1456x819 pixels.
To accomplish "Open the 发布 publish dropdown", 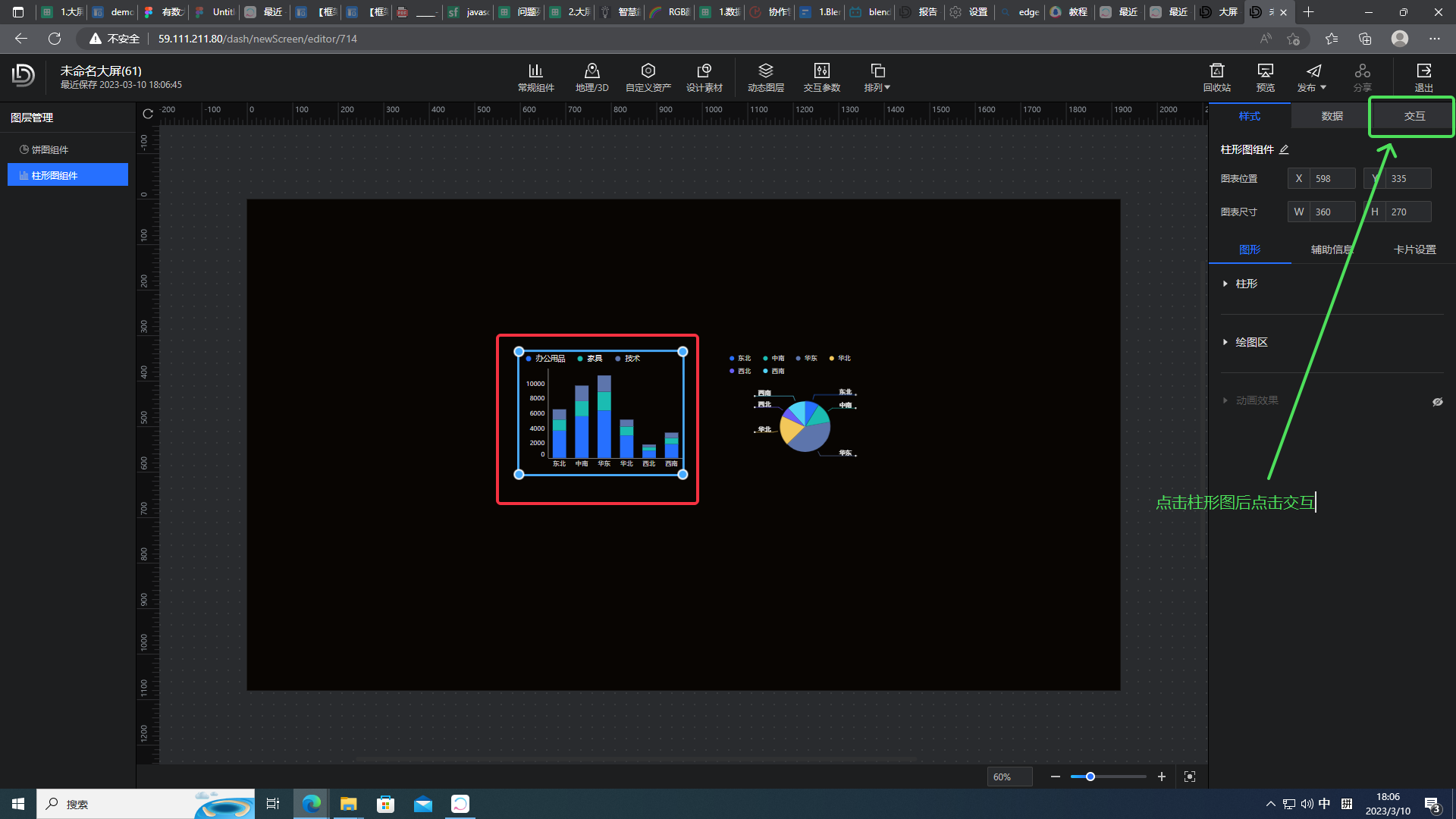I will click(1312, 77).
